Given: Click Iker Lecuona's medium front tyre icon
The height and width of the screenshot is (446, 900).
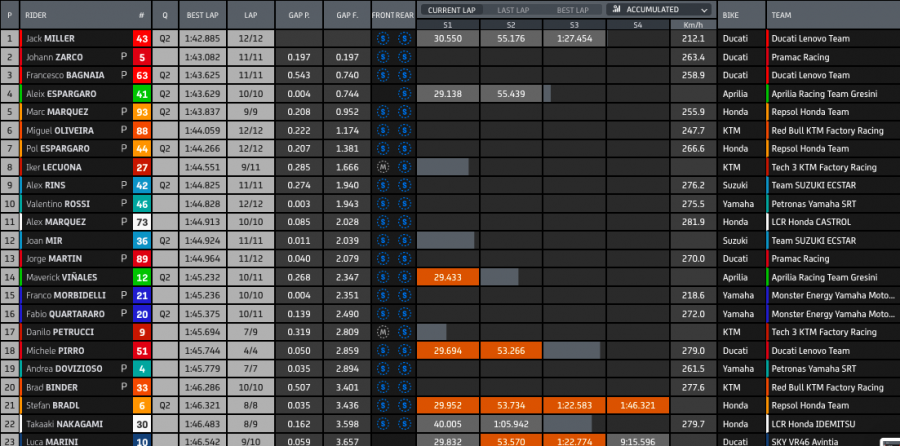Looking at the screenshot, I should (x=383, y=167).
